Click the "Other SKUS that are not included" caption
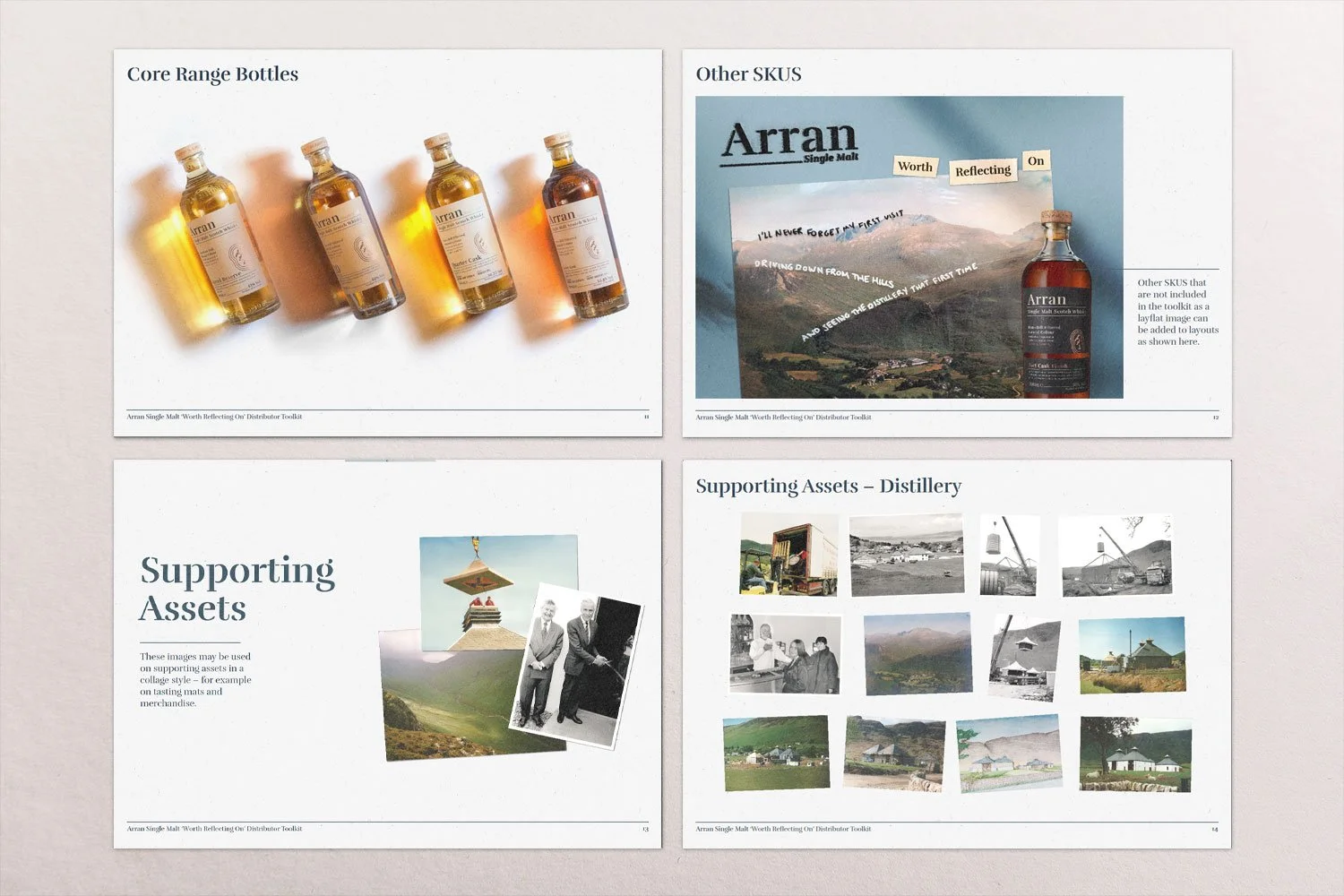The width and height of the screenshot is (1344, 896). point(1178,312)
